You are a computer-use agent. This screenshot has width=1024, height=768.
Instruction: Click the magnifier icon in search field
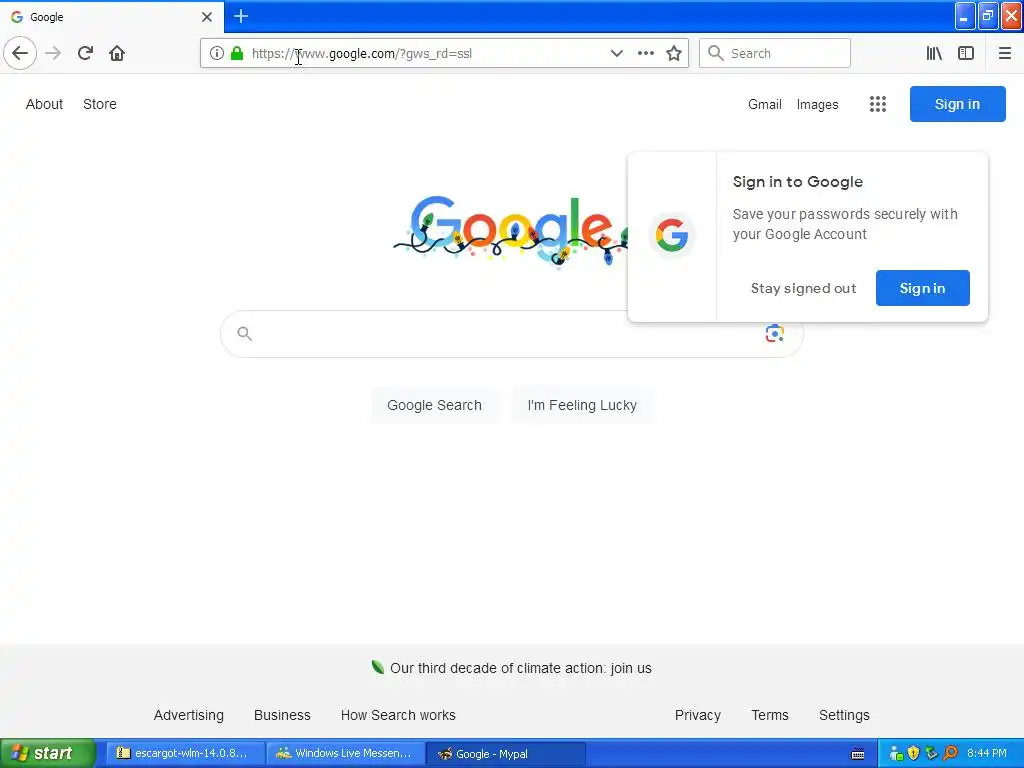pyautogui.click(x=244, y=334)
